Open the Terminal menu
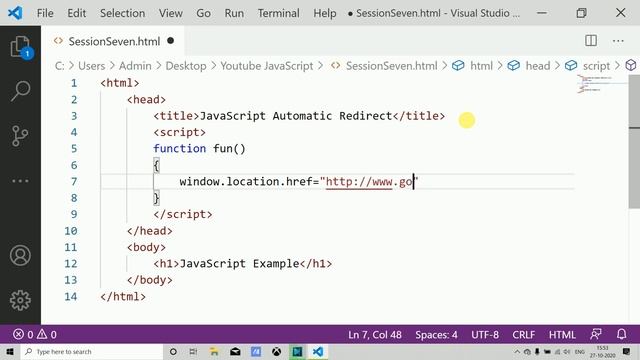640x360 pixels. click(x=278, y=13)
